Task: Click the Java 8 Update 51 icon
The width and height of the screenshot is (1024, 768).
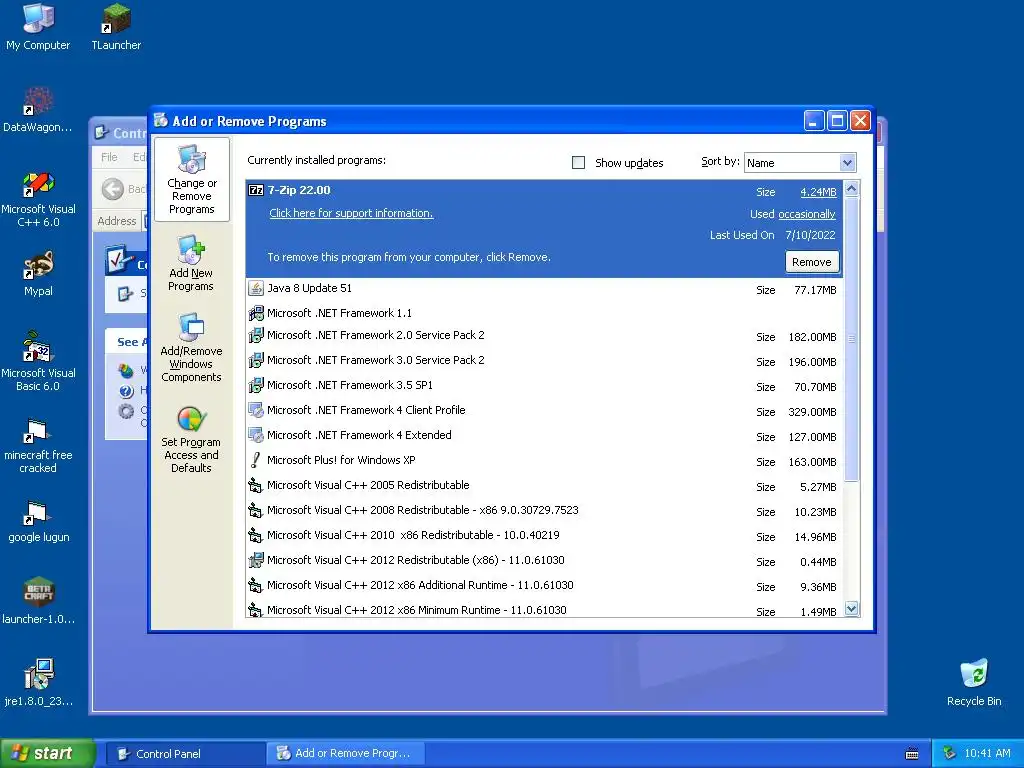Action: pyautogui.click(x=256, y=288)
